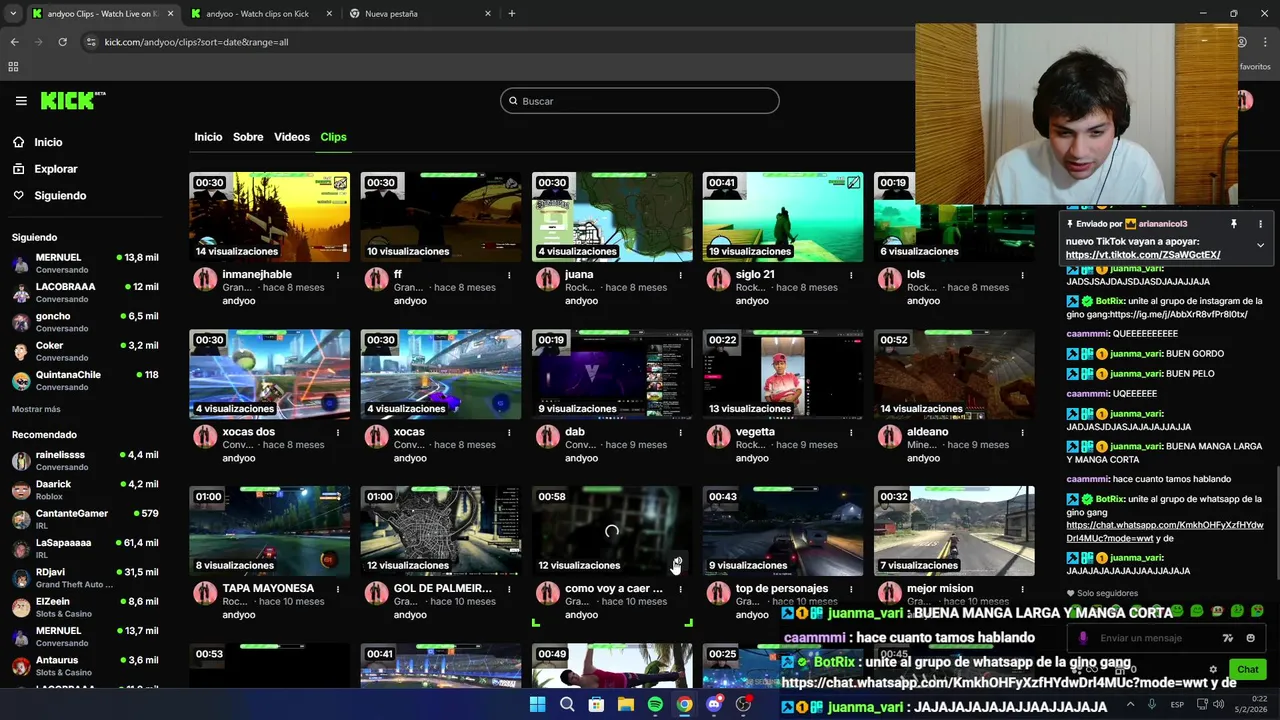1280x720 pixels.
Task: Reload the page with the browser refresh button
Action: [62, 42]
